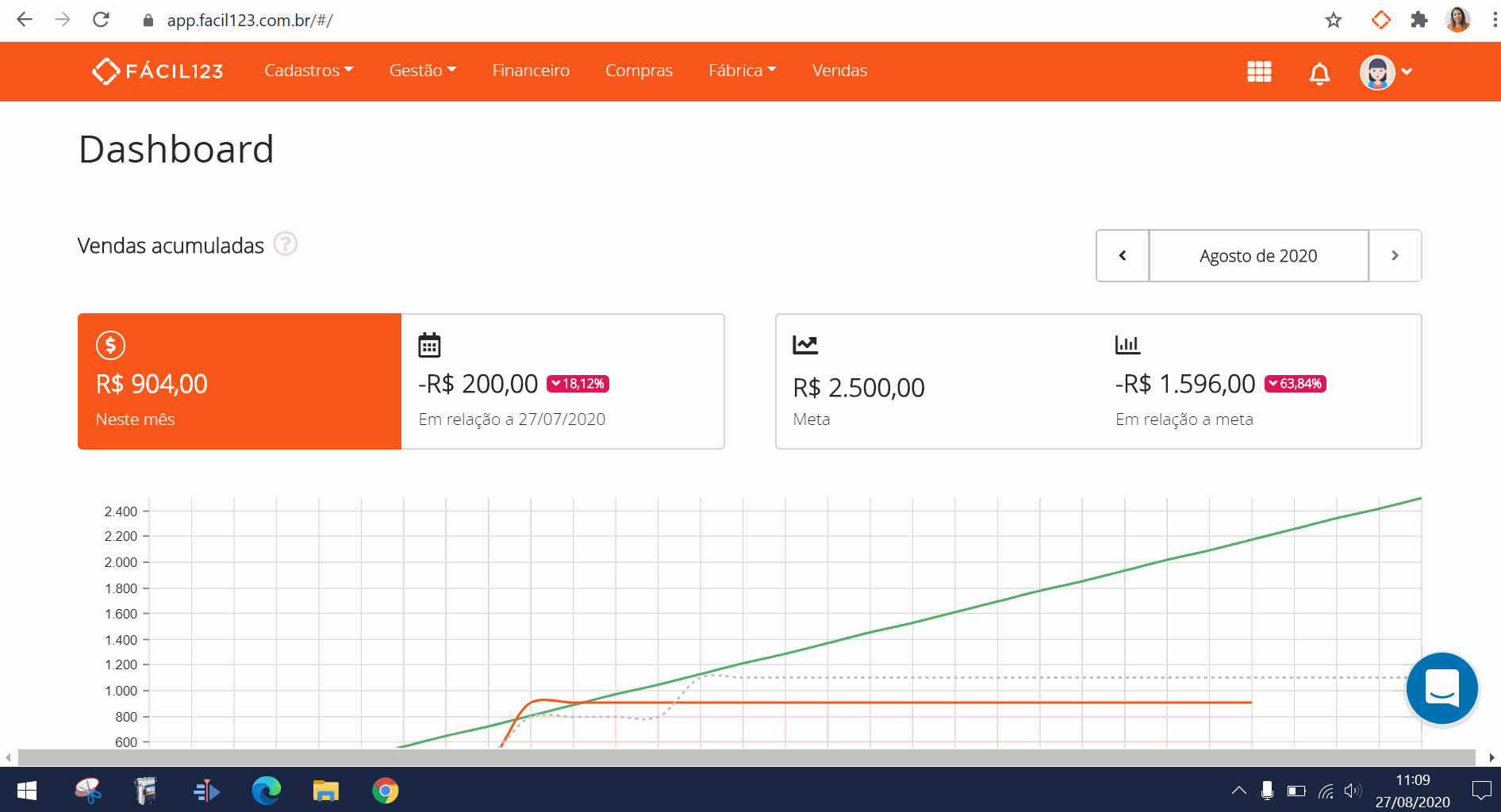This screenshot has width=1501, height=812.
Task: Open Google Chrome from the taskbar
Action: point(386,791)
